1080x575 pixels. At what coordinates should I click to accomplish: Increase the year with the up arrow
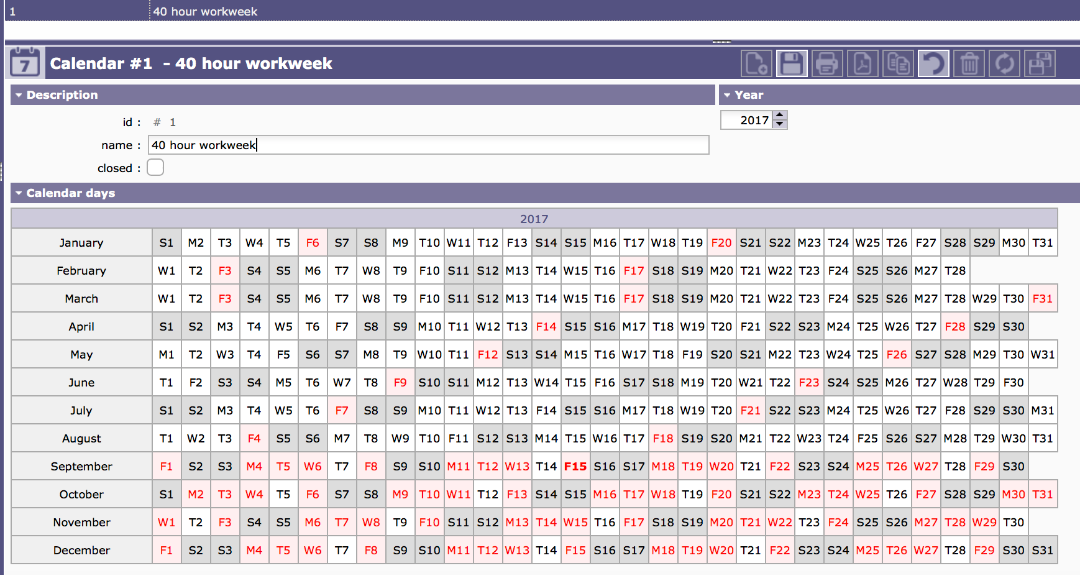(780, 115)
